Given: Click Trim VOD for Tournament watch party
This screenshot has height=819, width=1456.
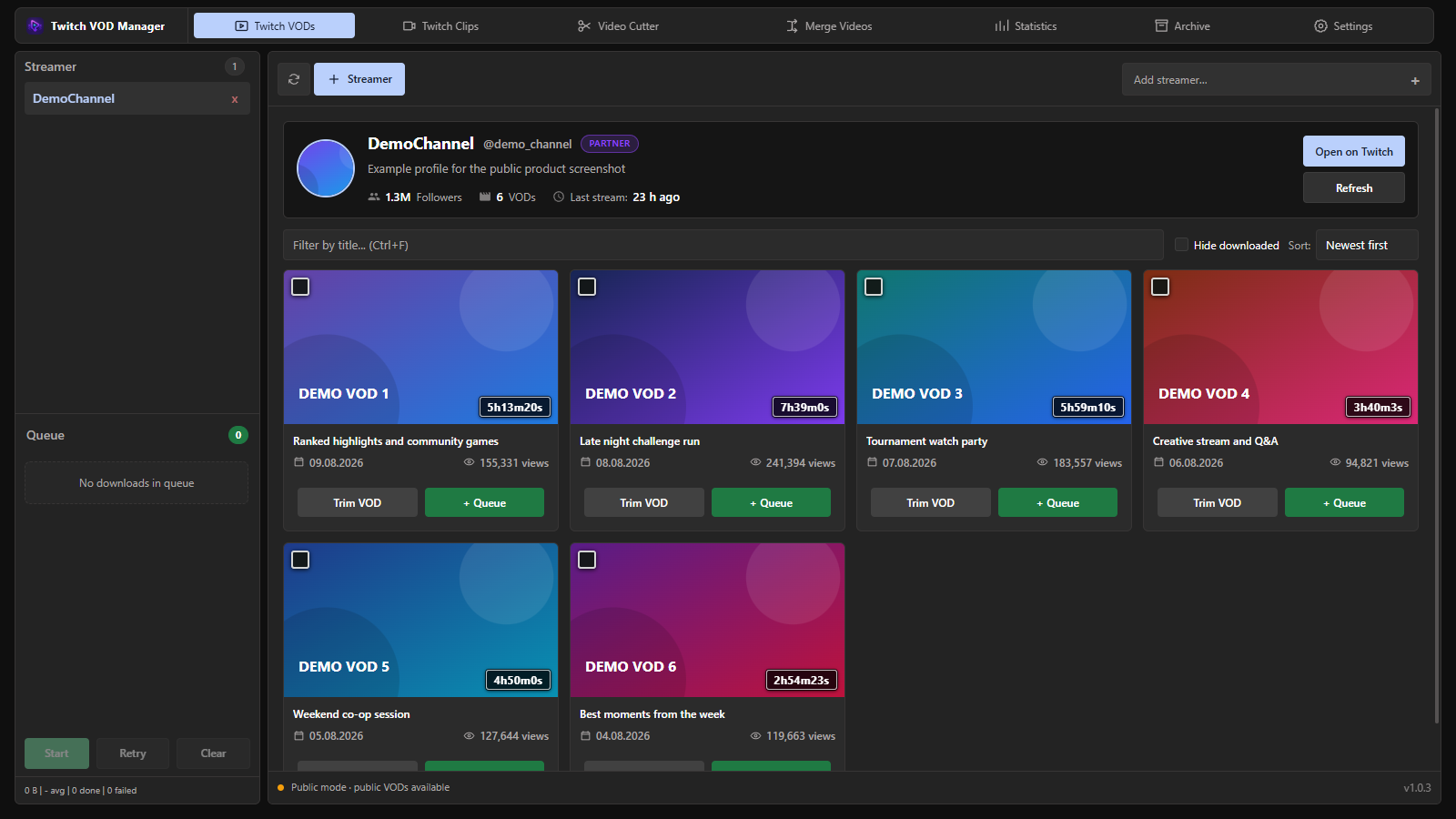Looking at the screenshot, I should pos(931,502).
